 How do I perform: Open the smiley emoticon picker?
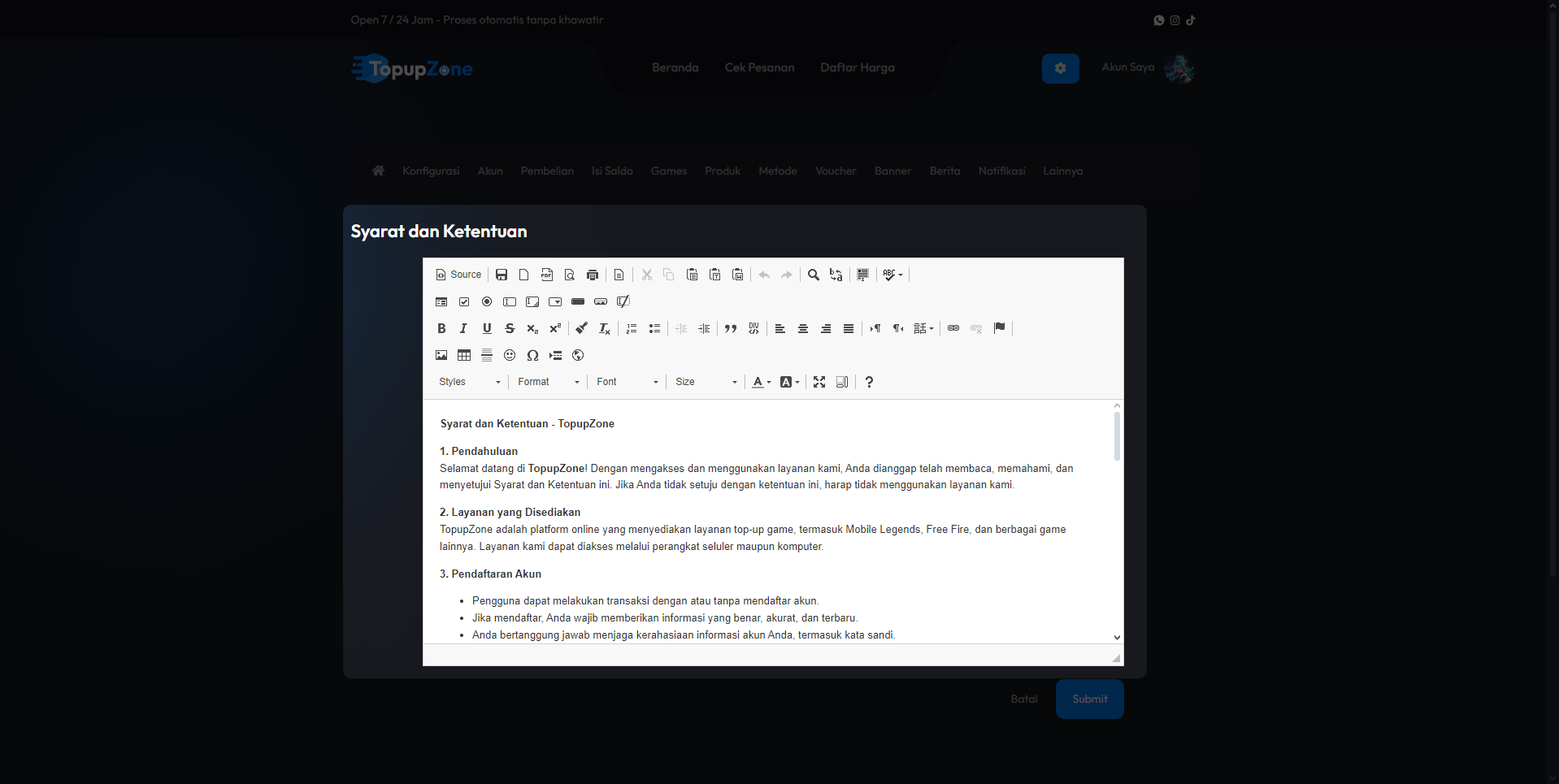point(510,355)
